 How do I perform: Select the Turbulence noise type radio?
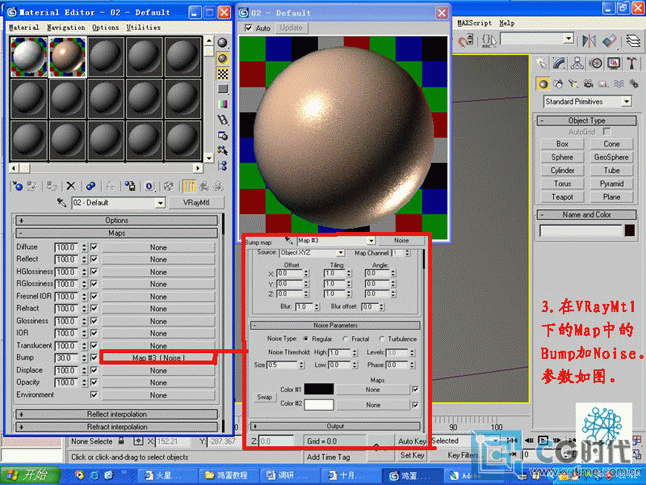(382, 339)
